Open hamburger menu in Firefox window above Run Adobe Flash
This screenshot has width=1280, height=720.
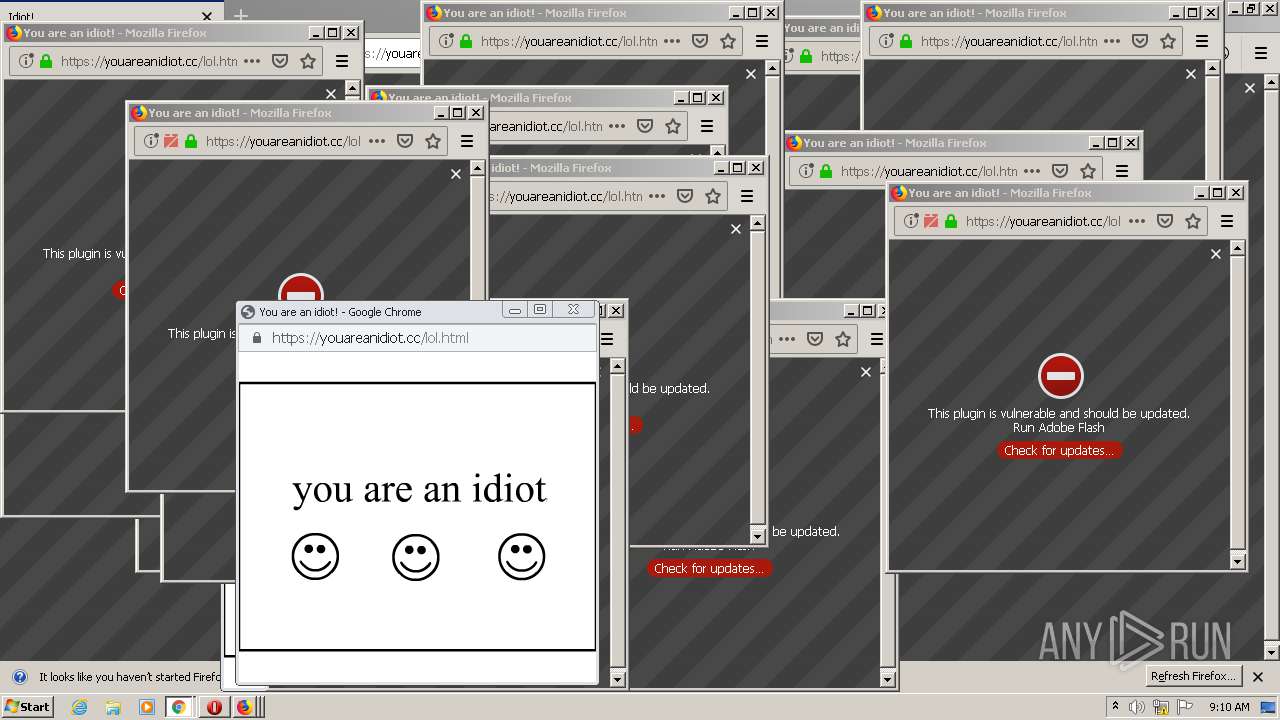(x=1122, y=171)
